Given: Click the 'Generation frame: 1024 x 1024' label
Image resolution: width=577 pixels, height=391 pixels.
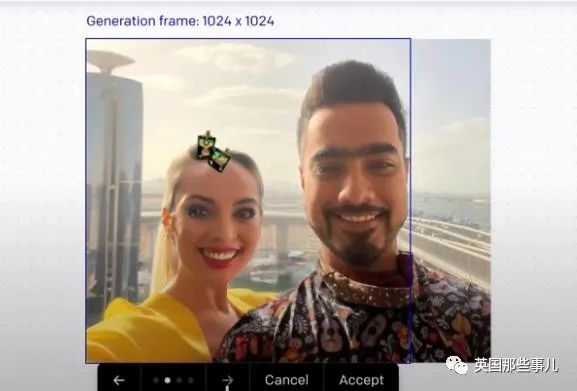Looking at the screenshot, I should point(180,21).
